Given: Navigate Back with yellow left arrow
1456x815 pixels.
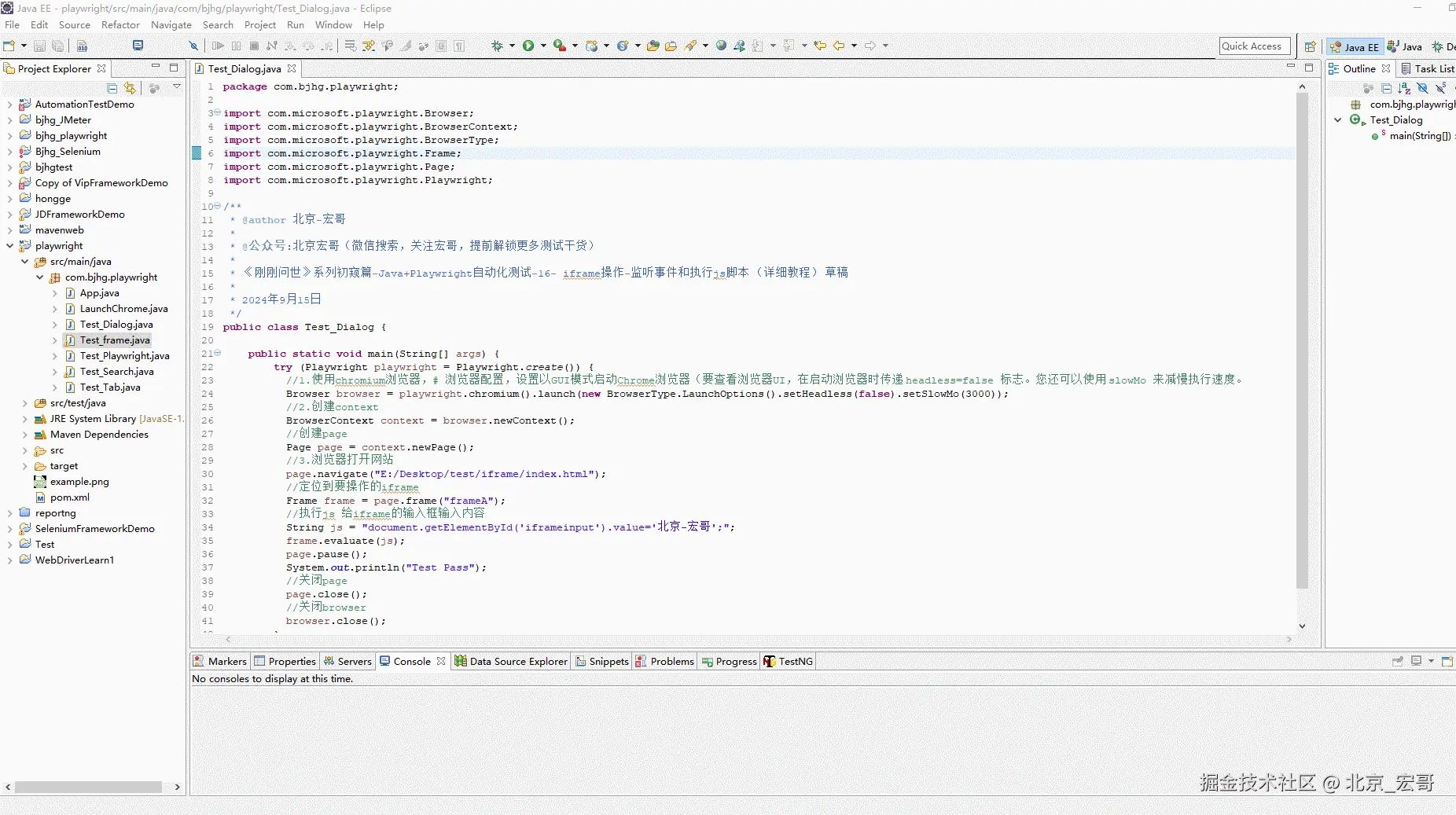Looking at the screenshot, I should click(839, 46).
